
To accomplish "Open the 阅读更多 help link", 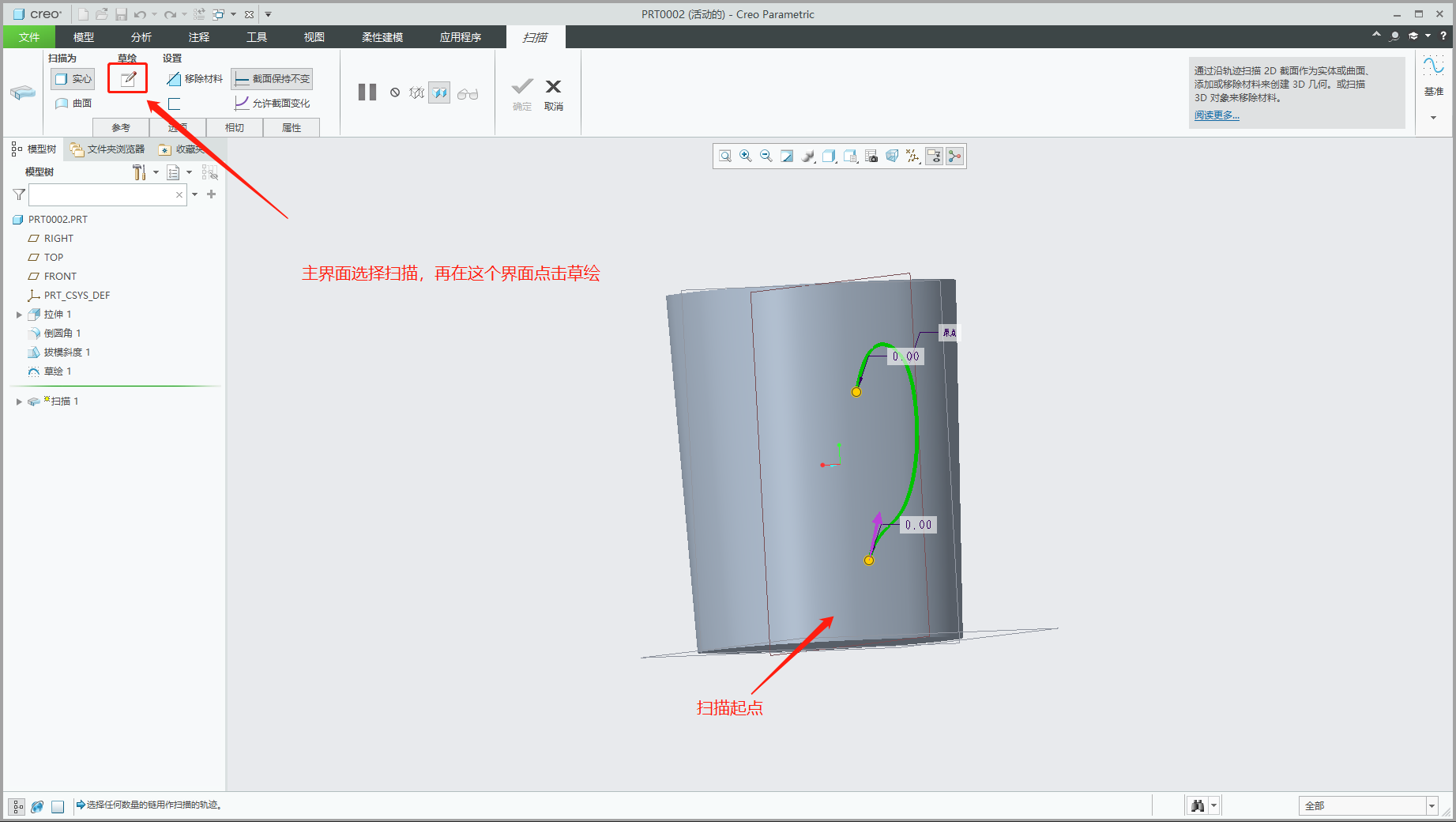I will (x=1217, y=115).
